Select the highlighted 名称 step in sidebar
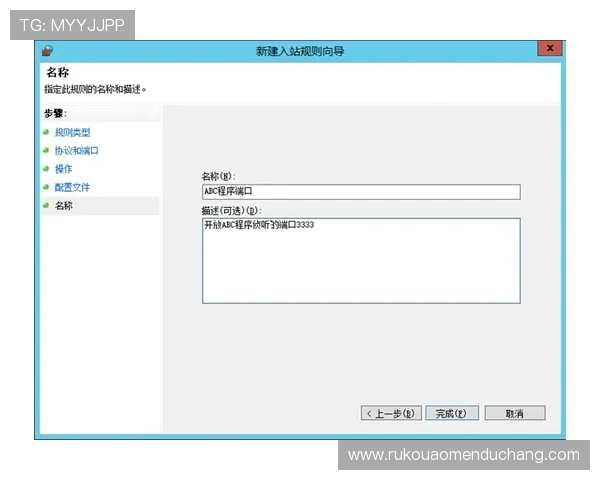600x480 pixels. 63,205
